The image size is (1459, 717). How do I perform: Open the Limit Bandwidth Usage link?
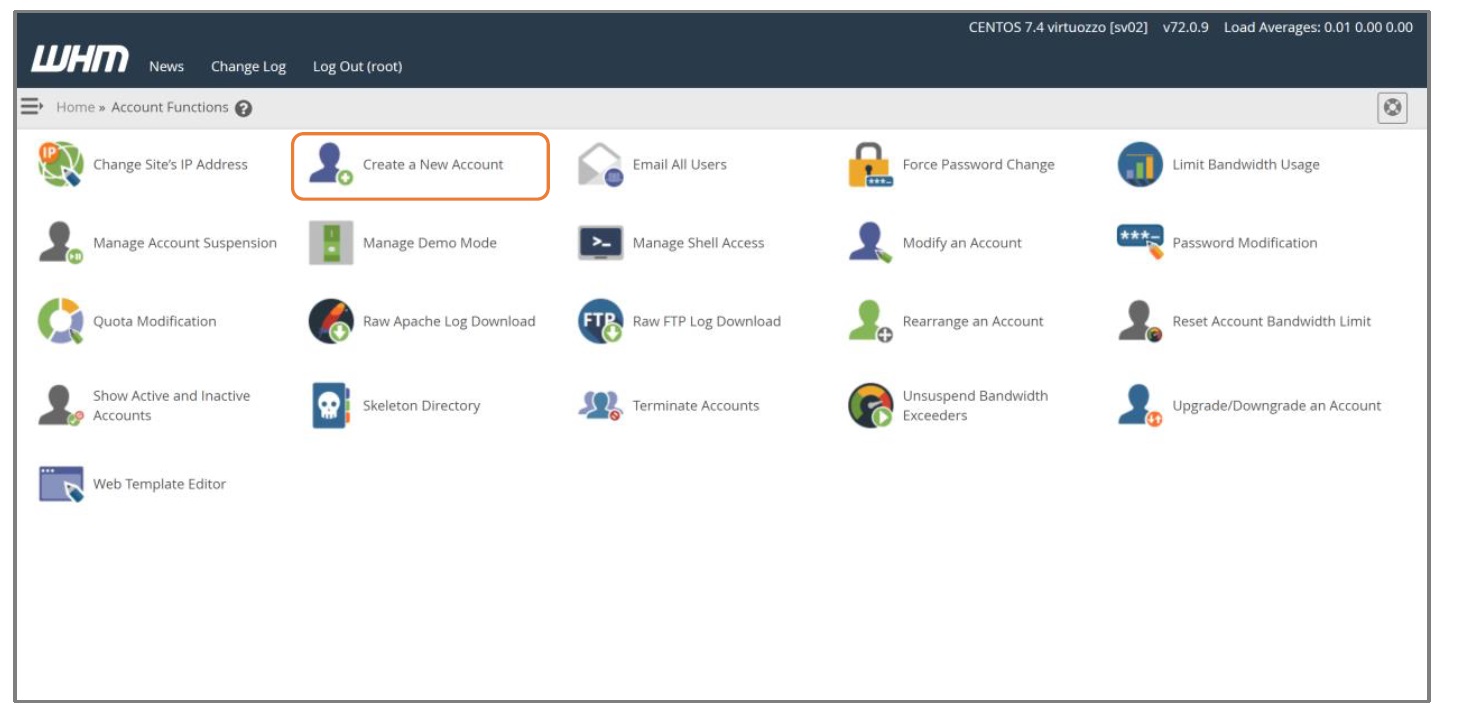[x=1246, y=165]
